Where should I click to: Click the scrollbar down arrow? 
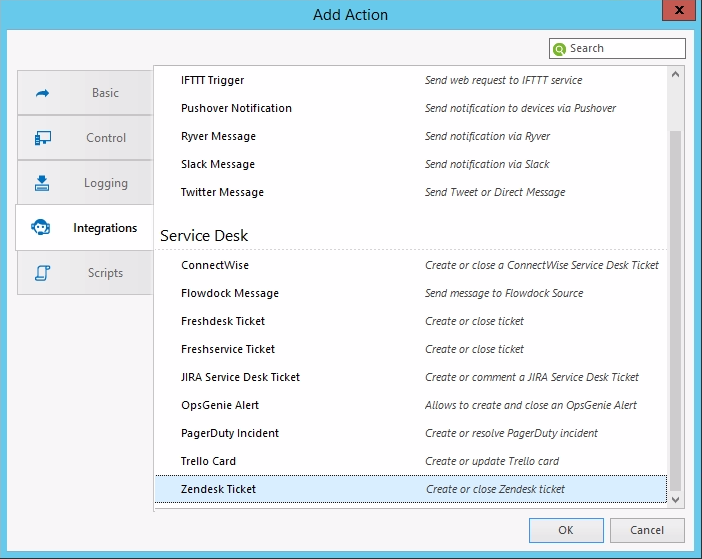tap(676, 499)
